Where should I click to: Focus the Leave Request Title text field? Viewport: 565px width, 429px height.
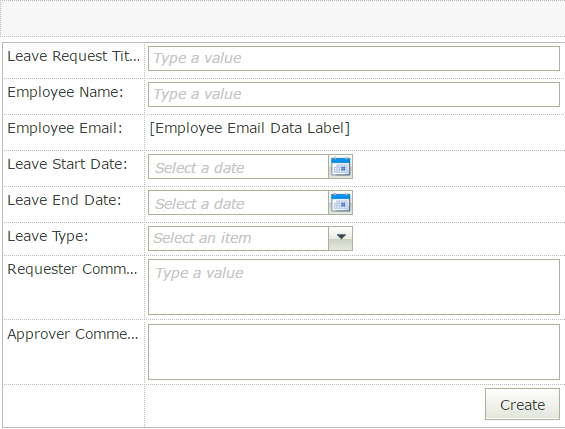[353, 58]
